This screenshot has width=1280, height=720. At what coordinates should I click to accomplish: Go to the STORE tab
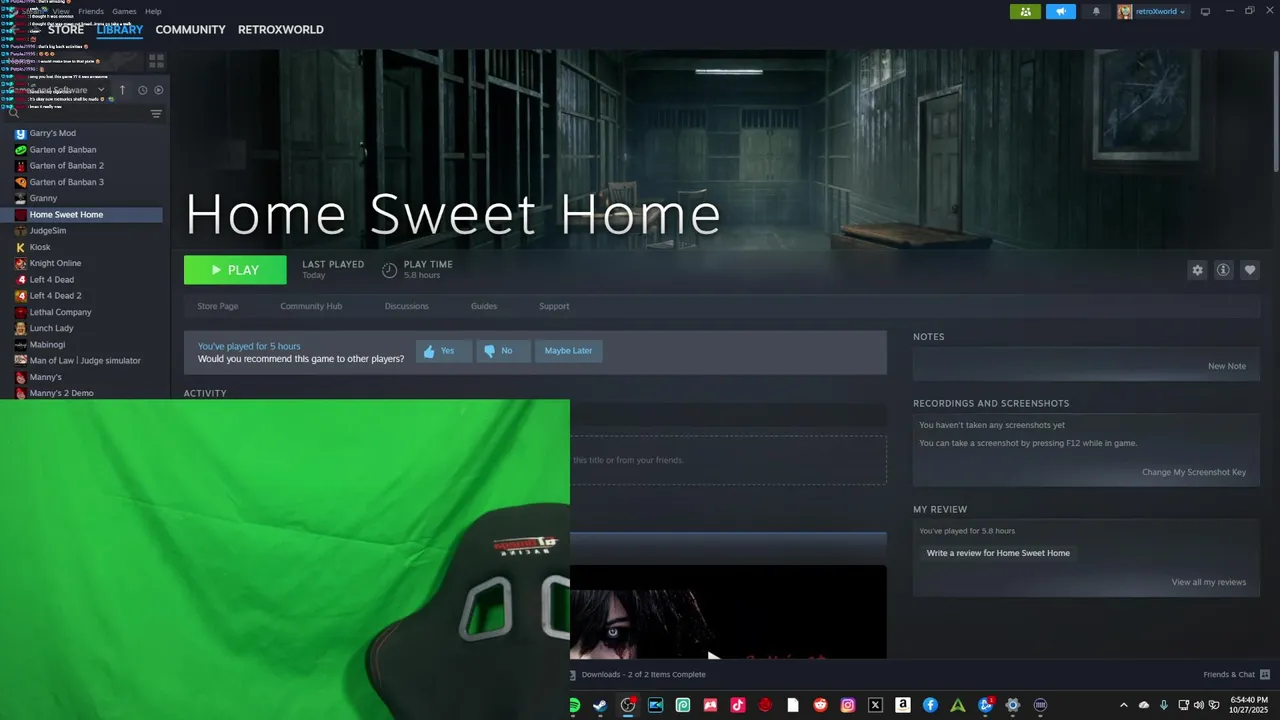[x=66, y=30]
